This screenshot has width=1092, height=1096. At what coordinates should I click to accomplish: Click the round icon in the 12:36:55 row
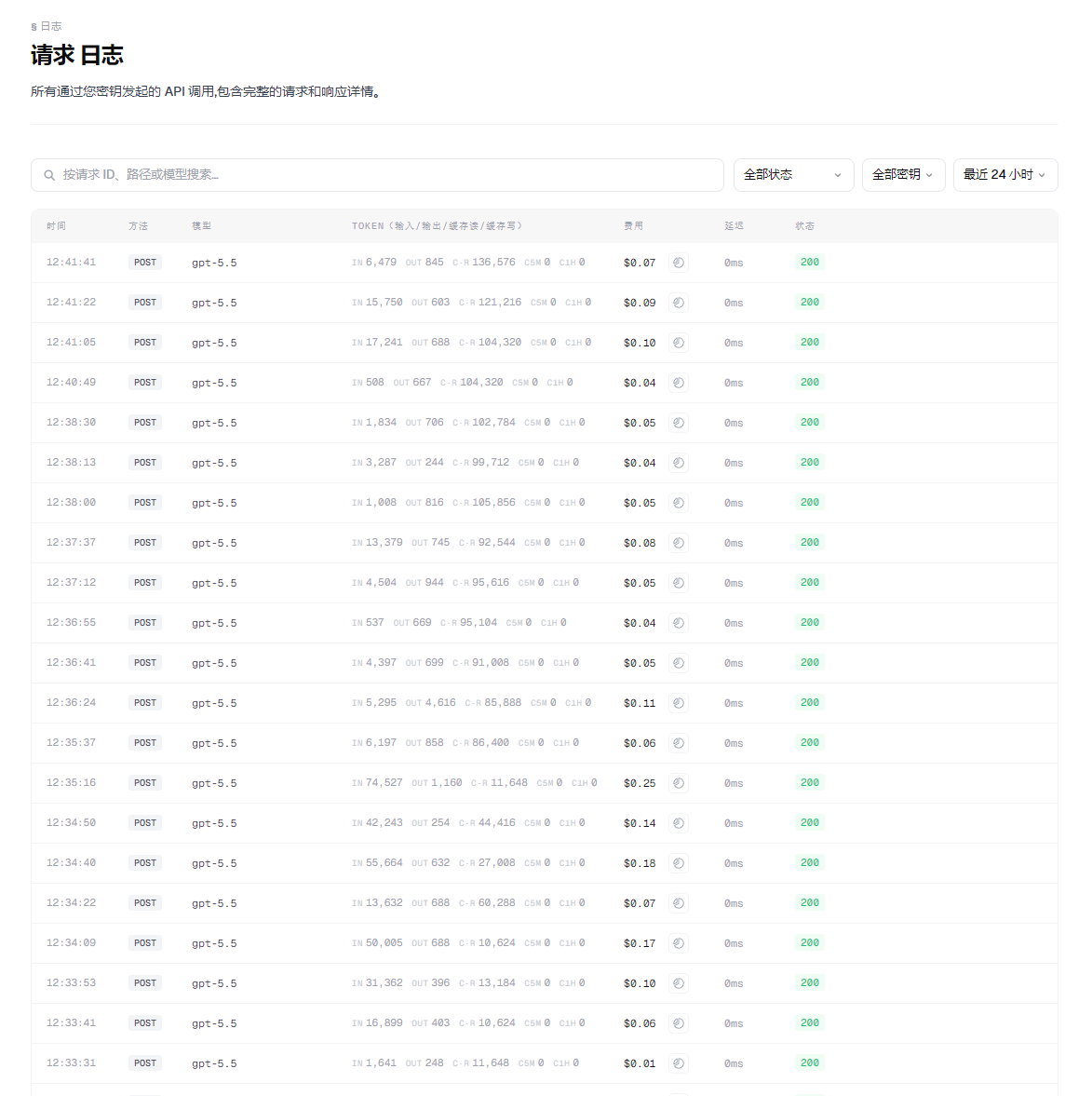coord(679,623)
